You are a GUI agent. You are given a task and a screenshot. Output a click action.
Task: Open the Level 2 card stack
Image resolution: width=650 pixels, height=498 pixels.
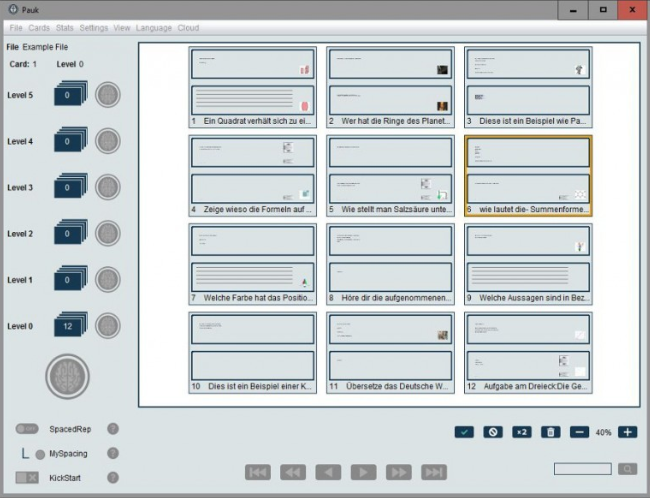pyautogui.click(x=70, y=232)
